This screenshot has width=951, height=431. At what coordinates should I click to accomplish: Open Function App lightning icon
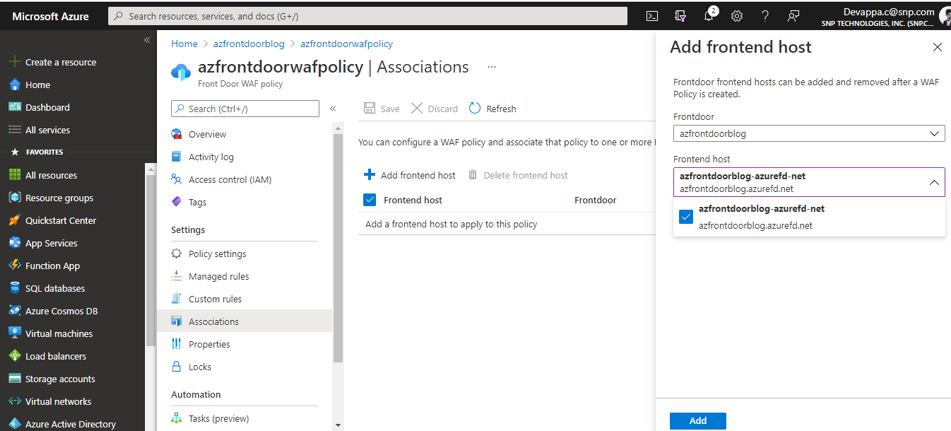(15, 266)
